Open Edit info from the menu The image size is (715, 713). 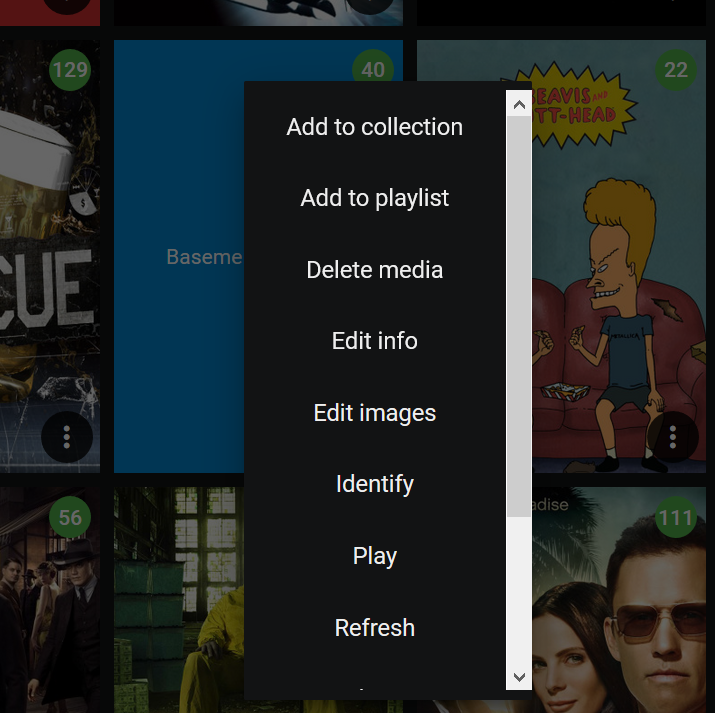[374, 341]
